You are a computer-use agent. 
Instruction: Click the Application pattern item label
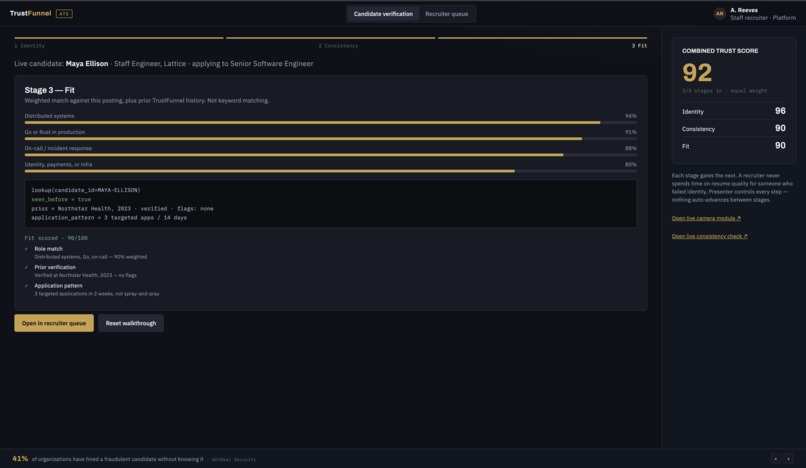[58, 286]
